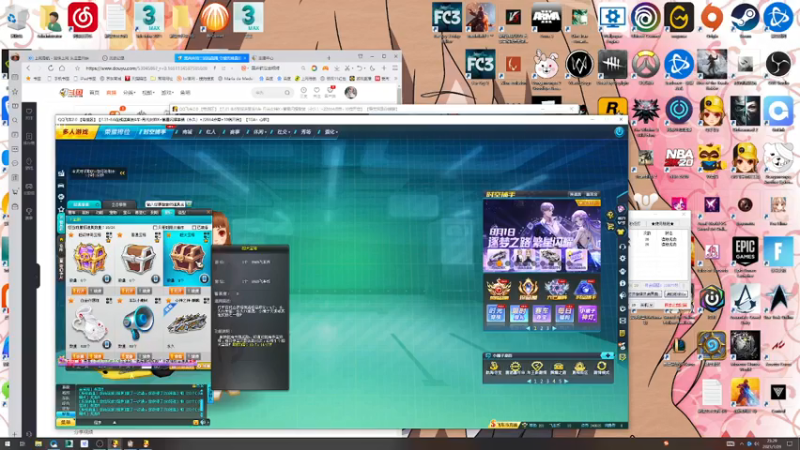
Task: Open the Rockstar Games launcher desktop icon
Action: pos(612,107)
